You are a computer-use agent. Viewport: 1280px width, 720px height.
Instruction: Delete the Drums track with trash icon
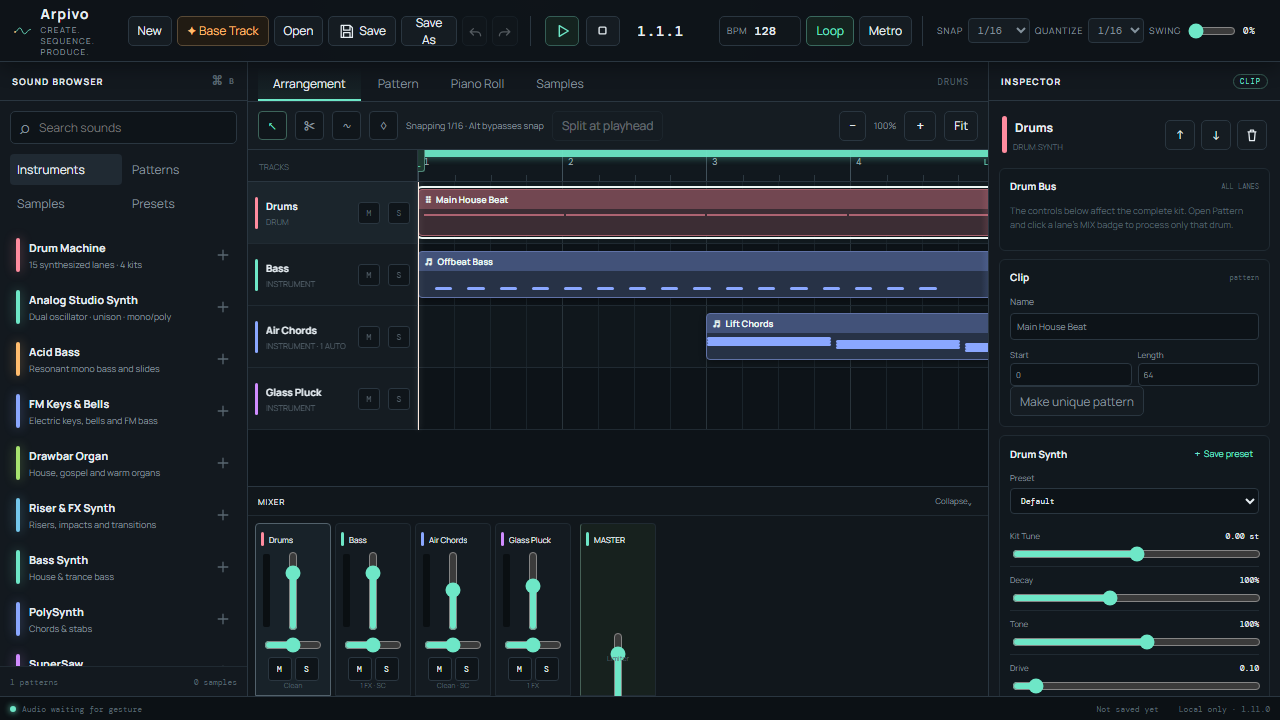tap(1253, 135)
